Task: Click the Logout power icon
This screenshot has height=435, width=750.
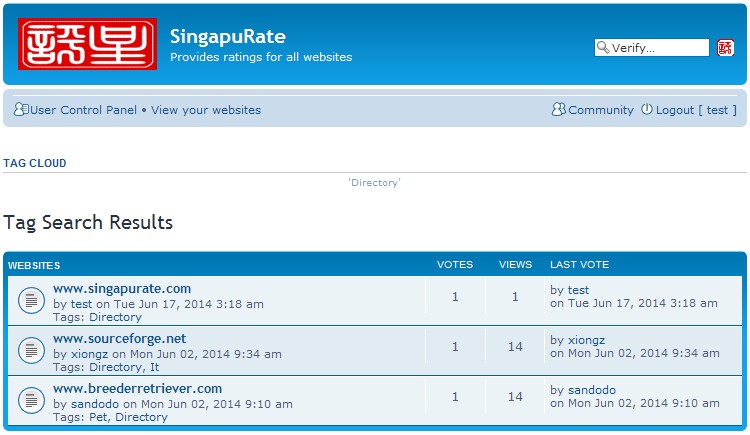Action: pyautogui.click(x=647, y=109)
